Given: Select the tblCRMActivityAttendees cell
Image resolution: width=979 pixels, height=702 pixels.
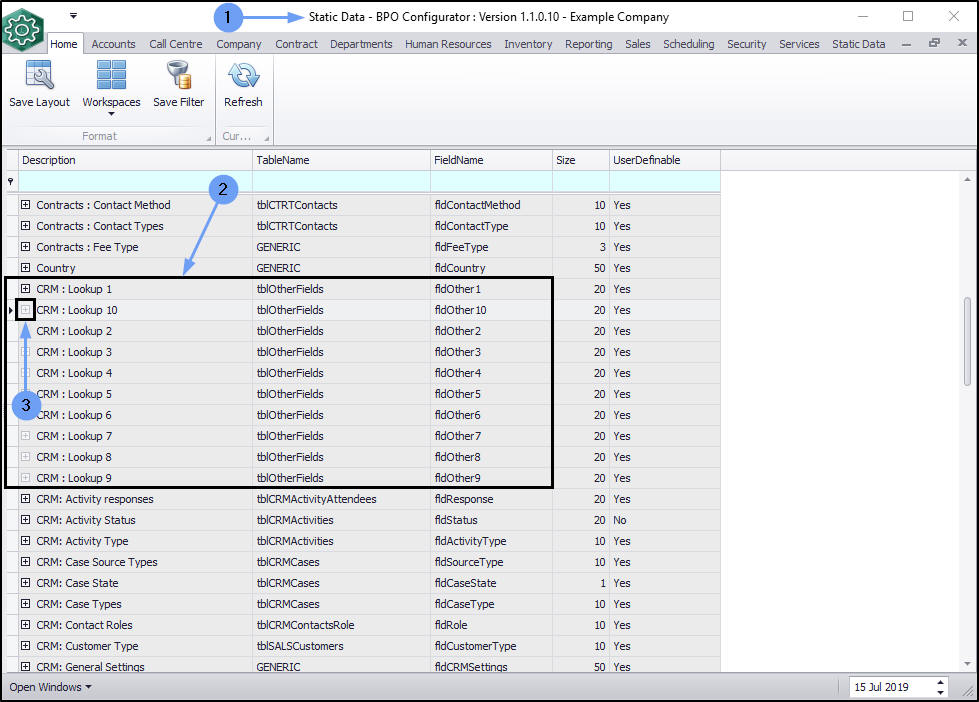Looking at the screenshot, I should click(x=342, y=499).
